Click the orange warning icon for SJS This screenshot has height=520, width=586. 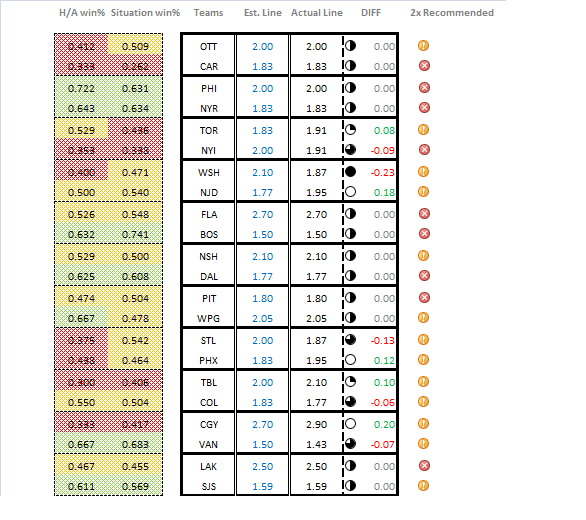[423, 486]
